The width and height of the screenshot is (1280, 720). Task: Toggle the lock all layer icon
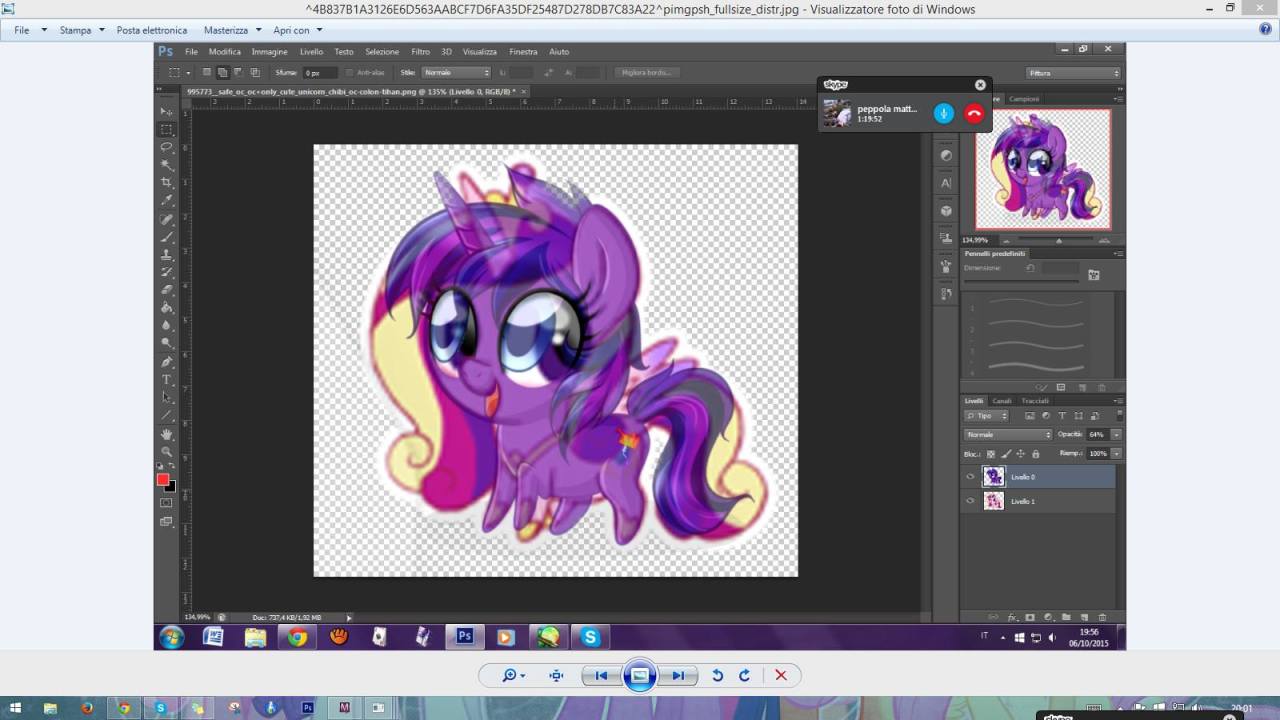point(1035,454)
